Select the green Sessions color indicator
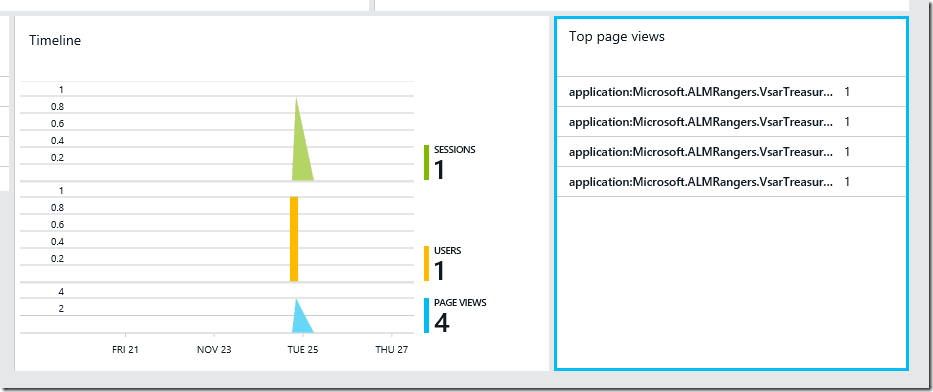 (x=427, y=162)
